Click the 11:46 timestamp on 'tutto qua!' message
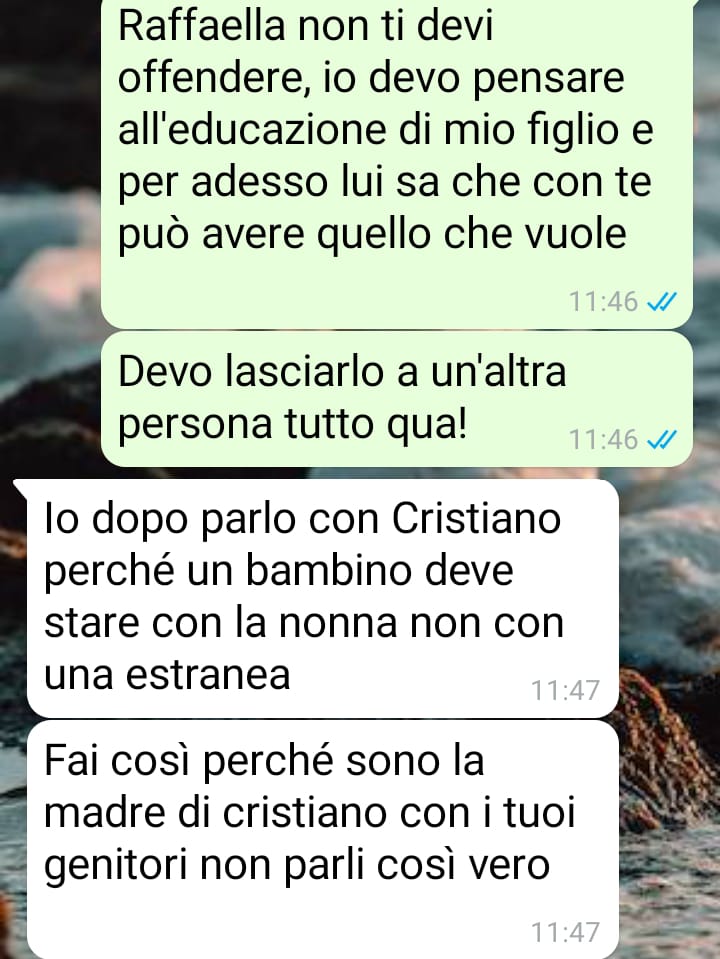 (x=604, y=439)
